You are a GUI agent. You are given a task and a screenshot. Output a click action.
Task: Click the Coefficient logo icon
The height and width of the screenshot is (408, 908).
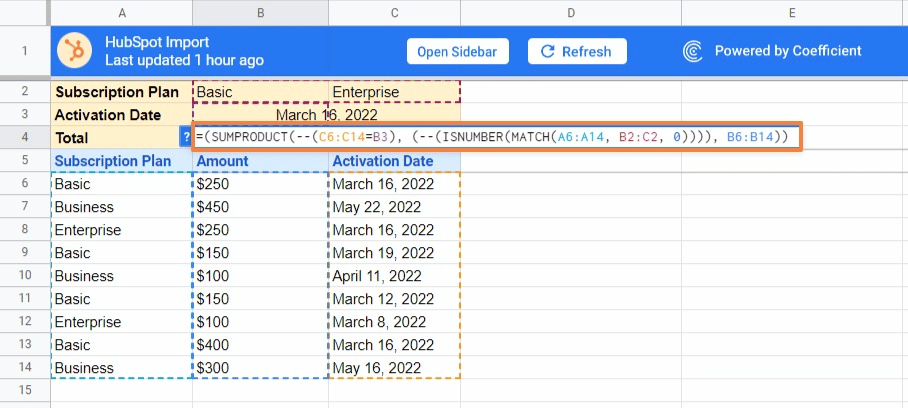coord(693,51)
